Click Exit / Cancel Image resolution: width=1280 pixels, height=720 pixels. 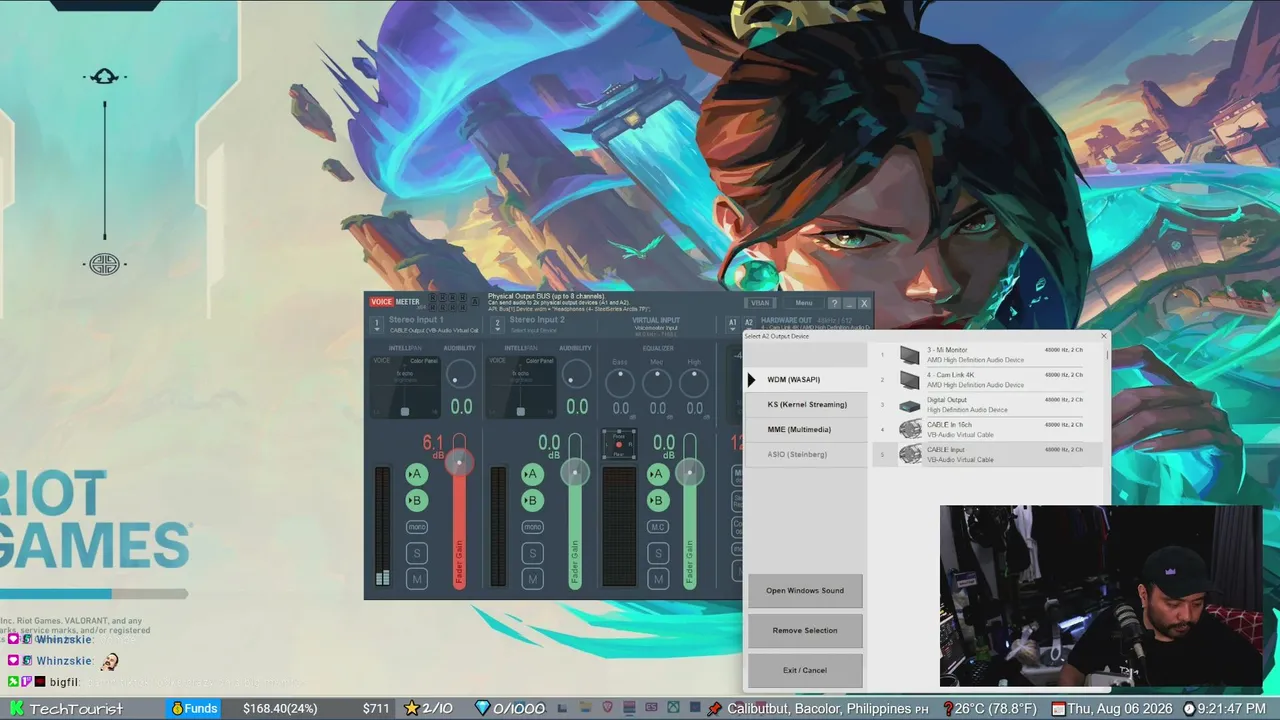click(805, 671)
